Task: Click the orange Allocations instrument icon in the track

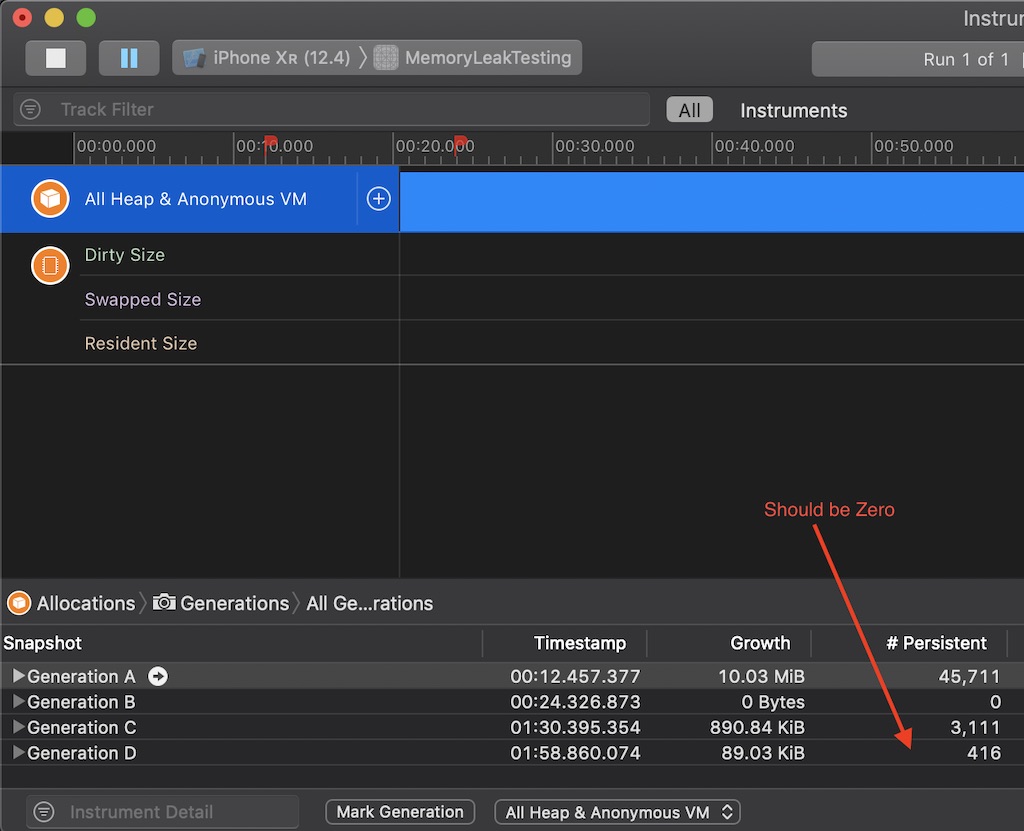Action: click(x=49, y=199)
